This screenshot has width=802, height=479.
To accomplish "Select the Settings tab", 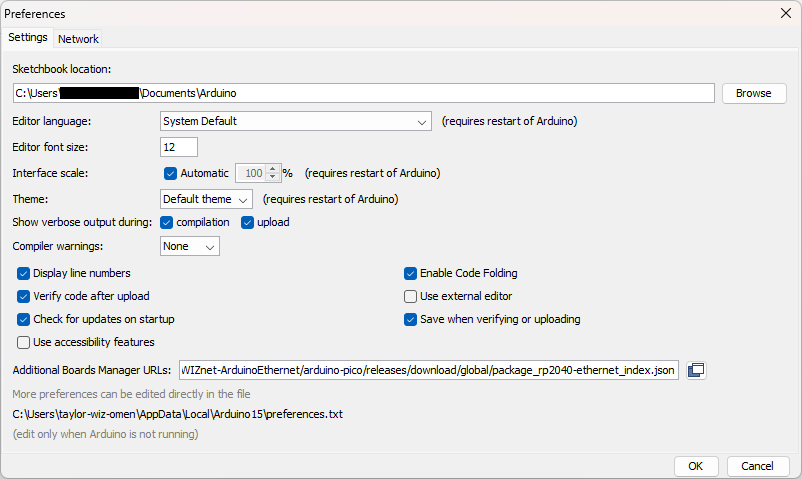I will pyautogui.click(x=28, y=37).
